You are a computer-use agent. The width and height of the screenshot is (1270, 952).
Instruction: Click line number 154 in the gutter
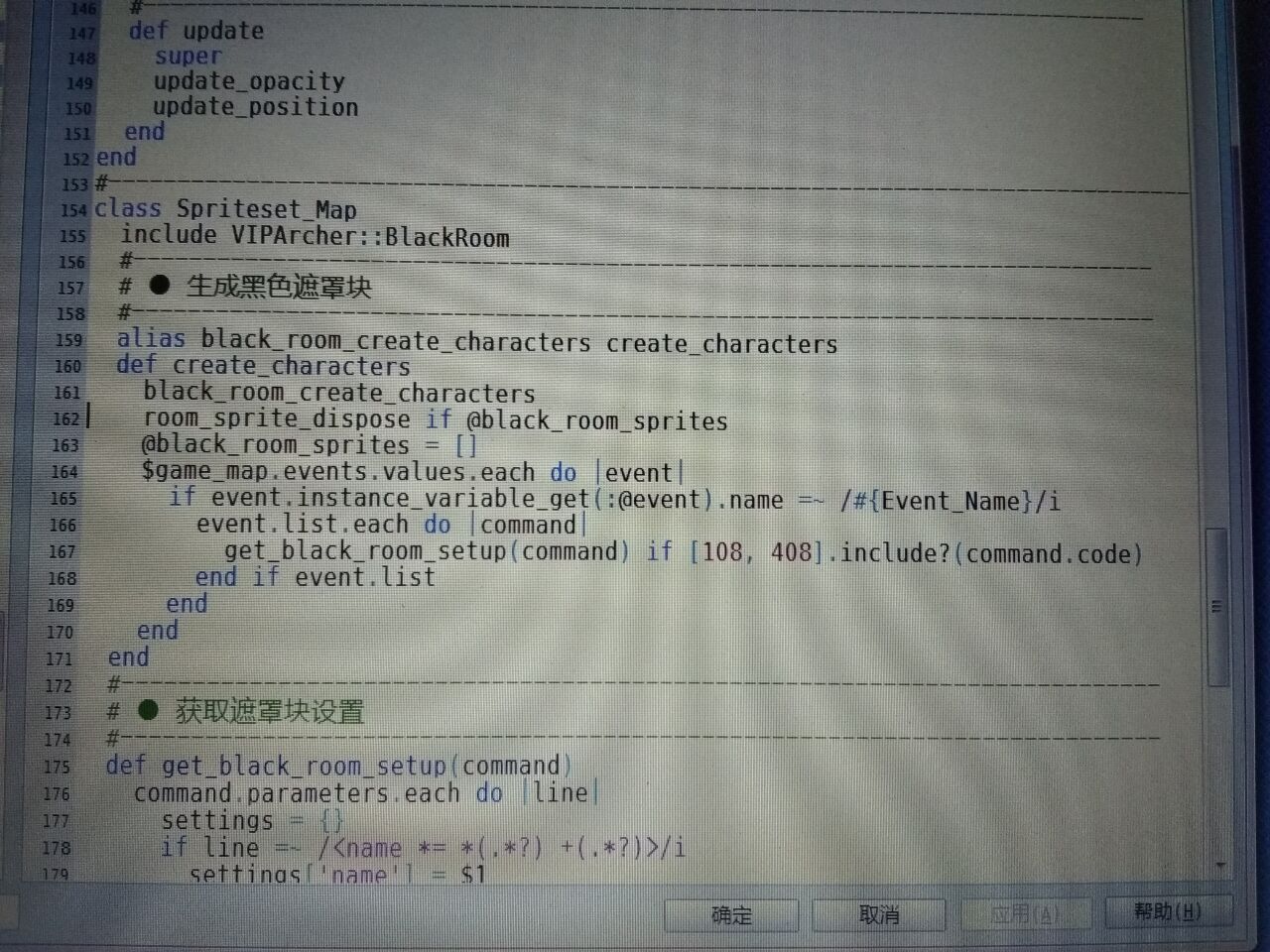[74, 210]
